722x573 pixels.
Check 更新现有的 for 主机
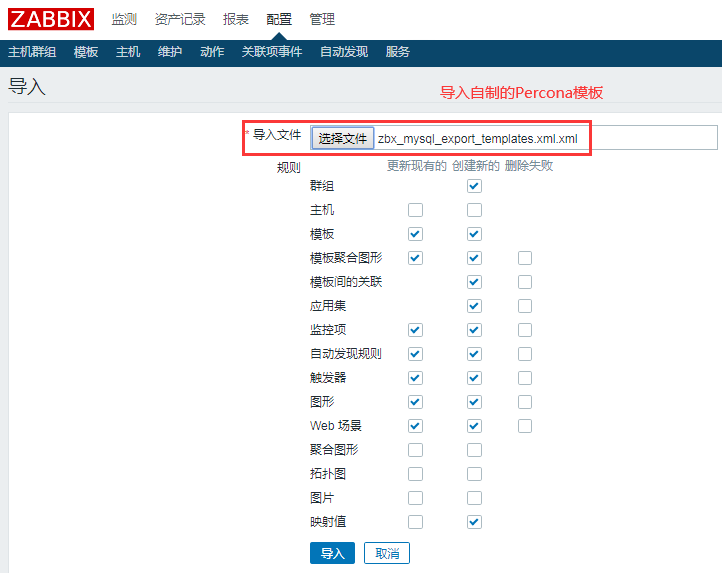[x=415, y=210]
